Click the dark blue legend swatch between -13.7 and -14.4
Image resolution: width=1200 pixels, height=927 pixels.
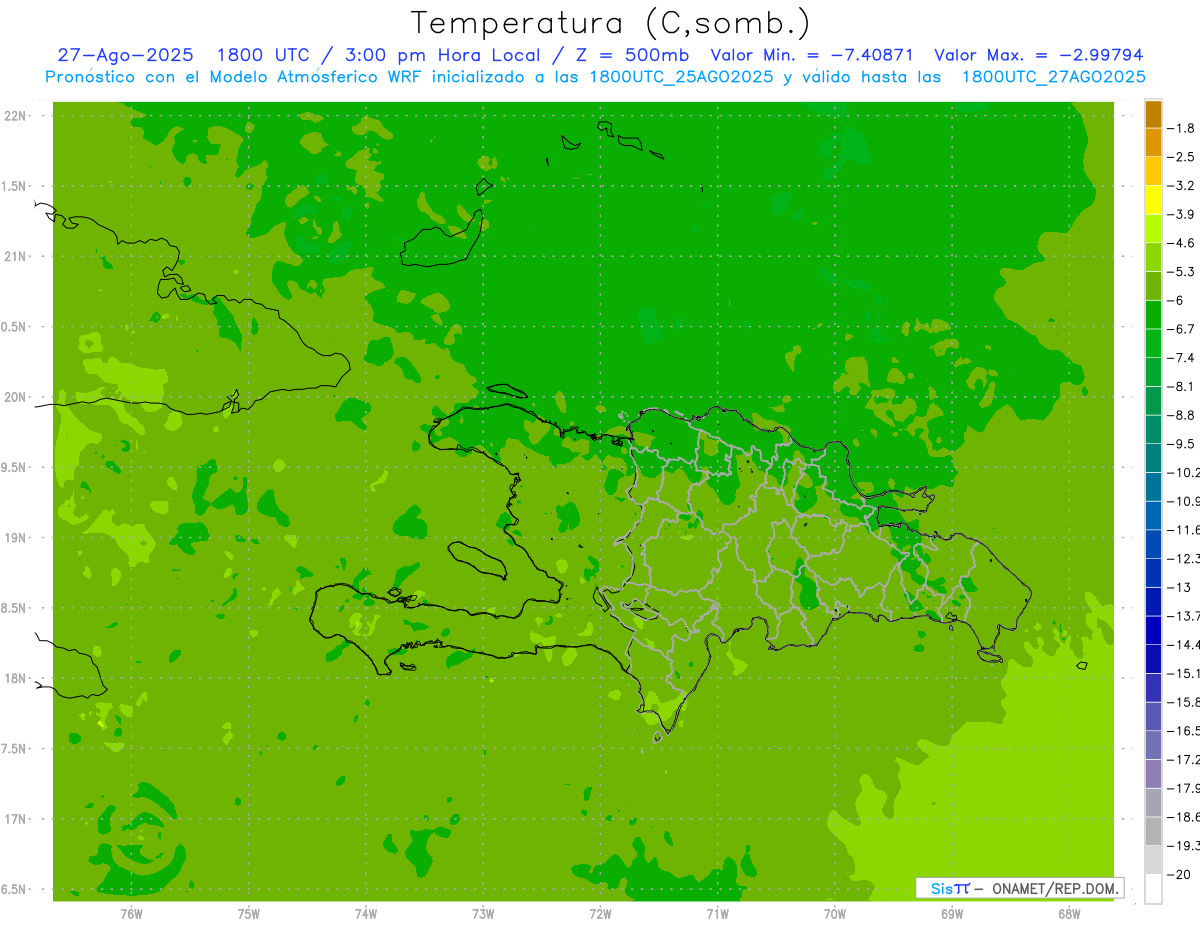click(x=1153, y=630)
